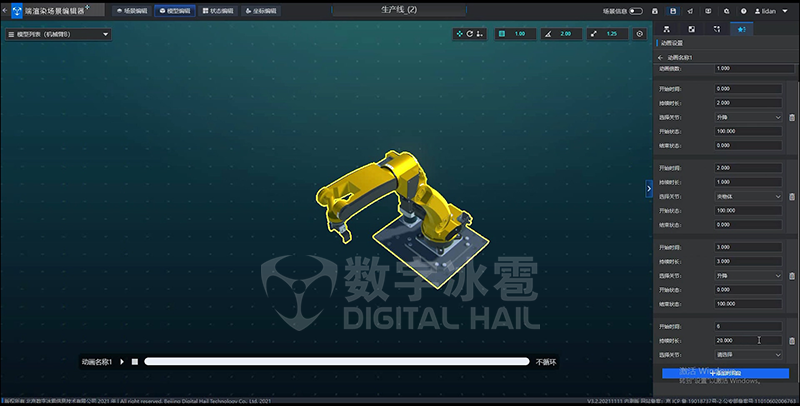Screen dimensions: 800x406
Task: Click the scene name field 生产线_(2)
Action: [x=399, y=10]
